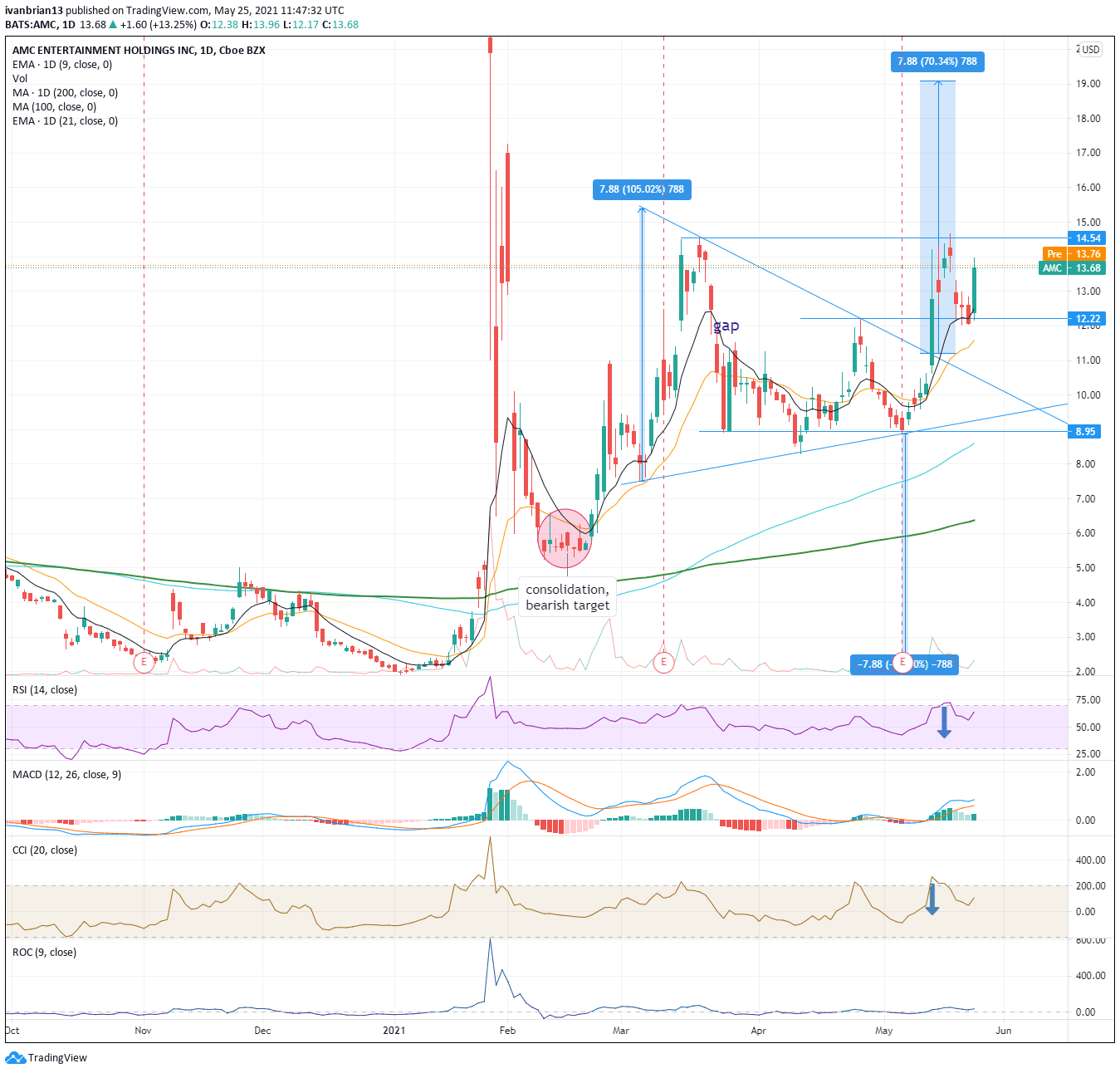Click the 17.00 price axis label
The width and height of the screenshot is (1120, 1073).
(1088, 153)
